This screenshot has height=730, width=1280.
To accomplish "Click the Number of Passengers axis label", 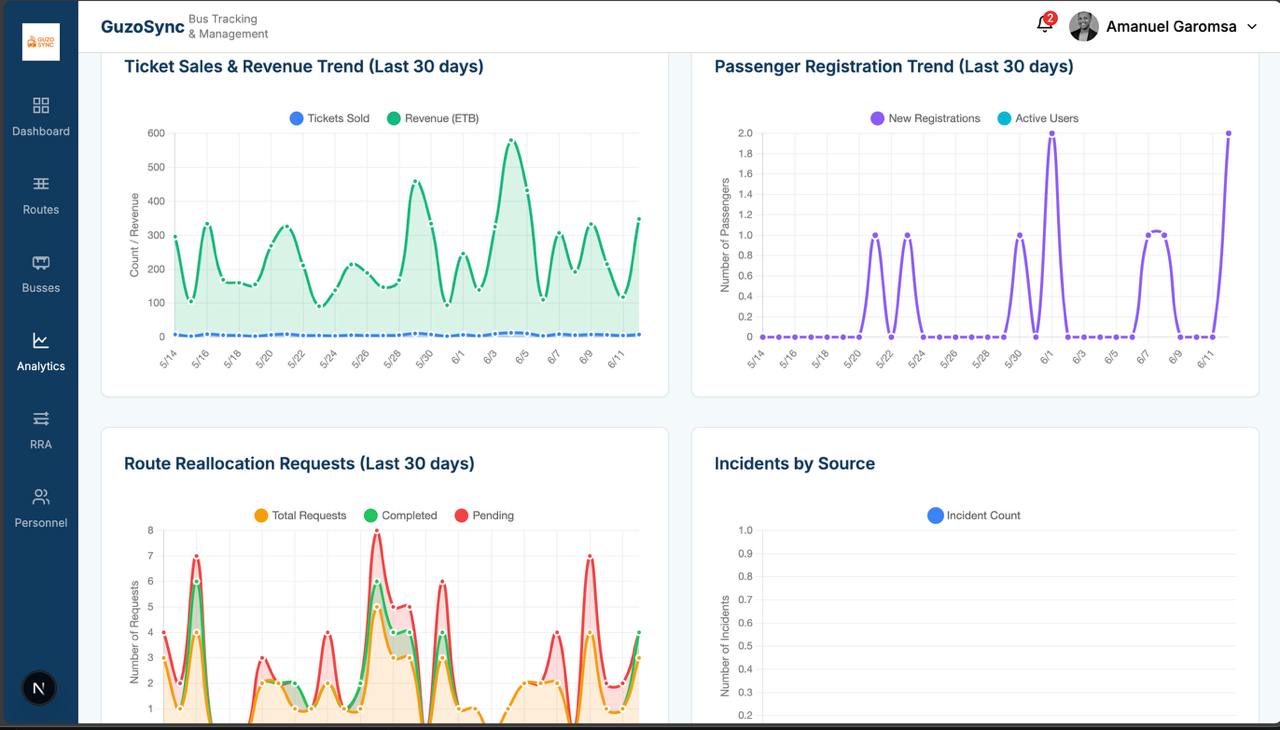I will [x=724, y=235].
